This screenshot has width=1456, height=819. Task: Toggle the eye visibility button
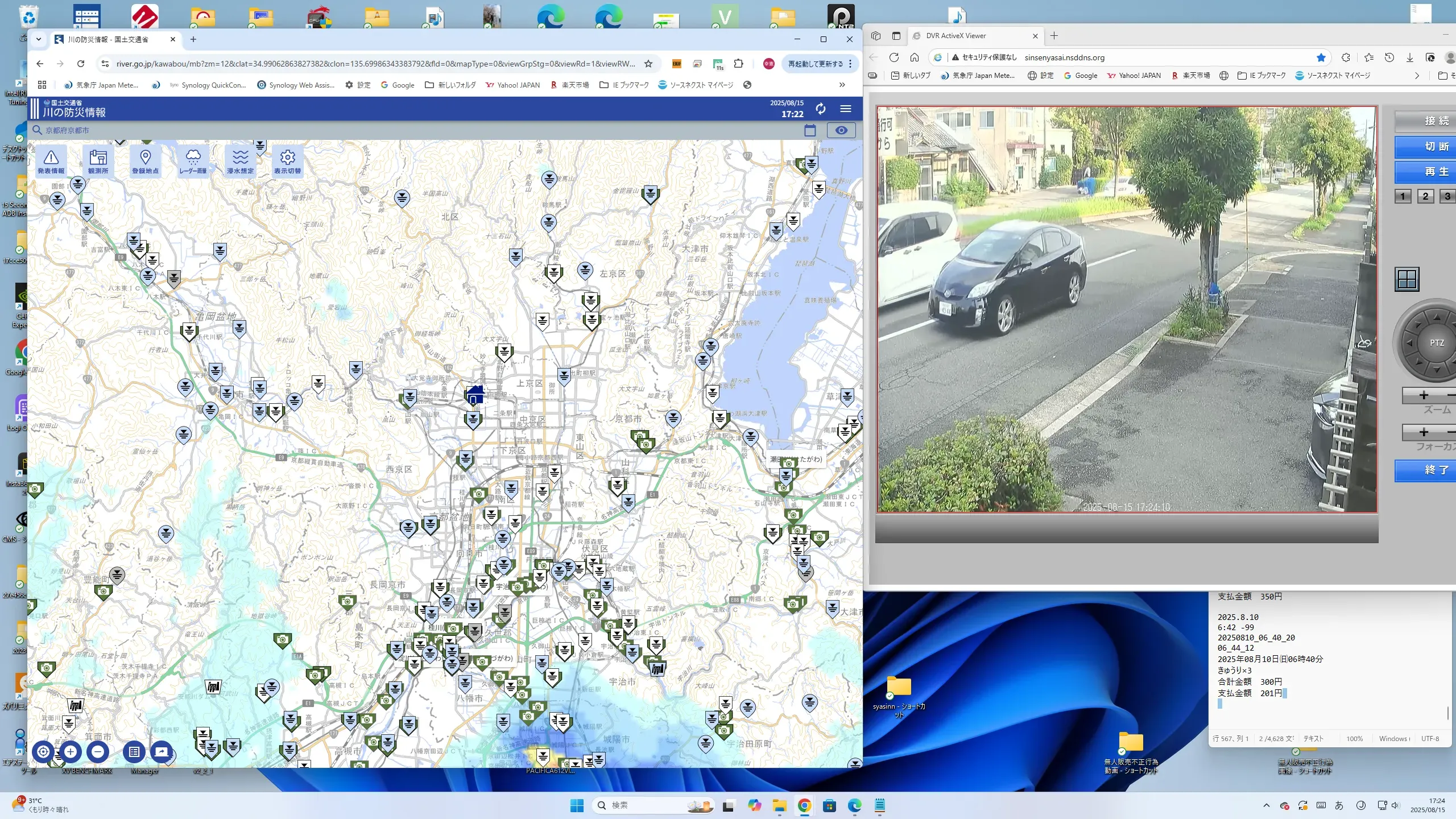841,130
